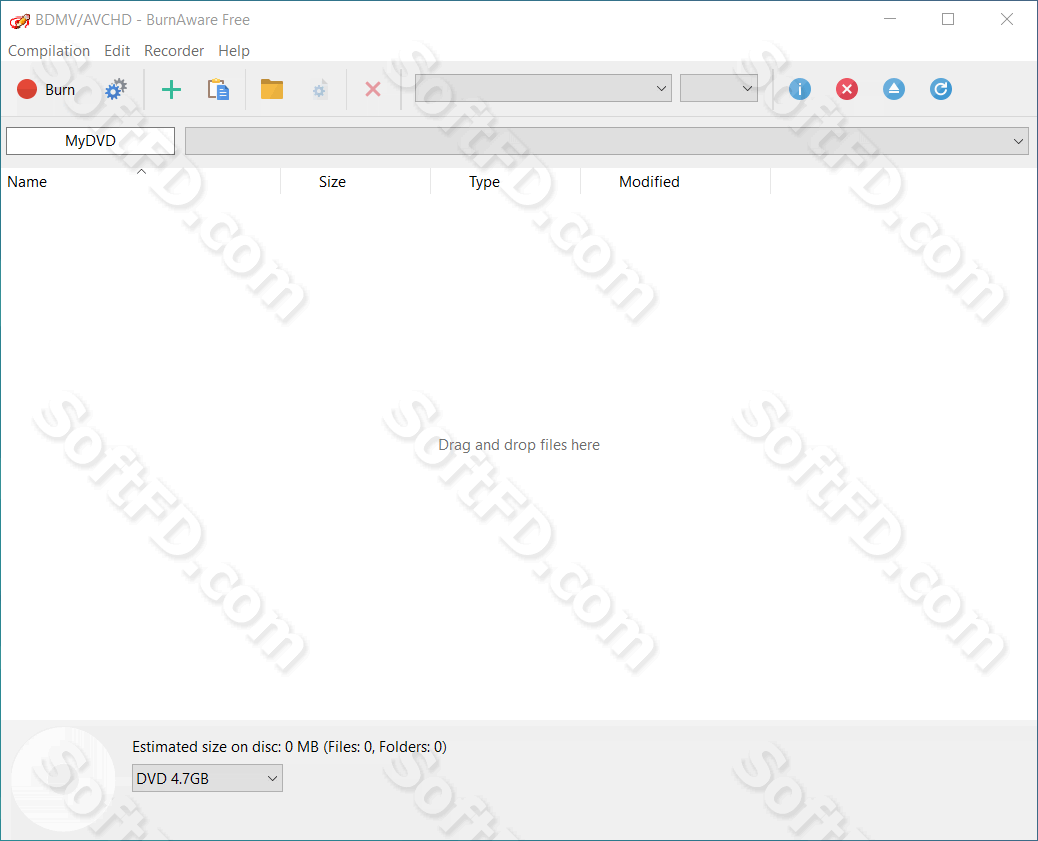Show disc info with blue i icon

[800, 89]
